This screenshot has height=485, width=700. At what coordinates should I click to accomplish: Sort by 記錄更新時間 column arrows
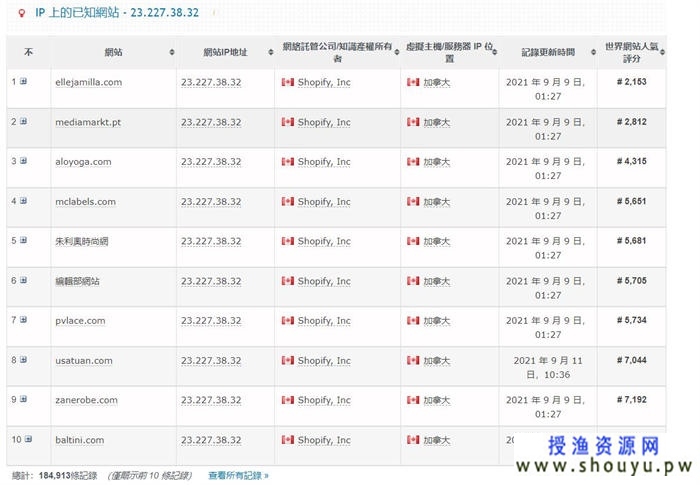[593, 52]
